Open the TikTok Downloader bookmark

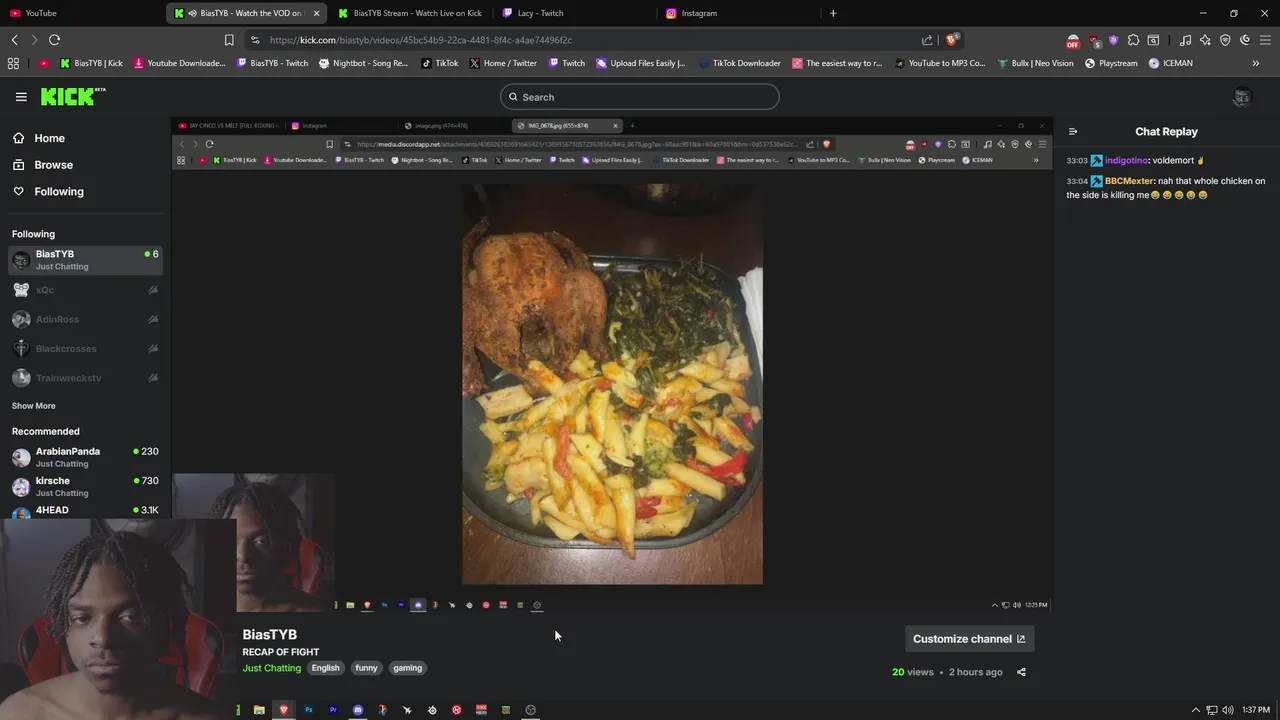point(740,63)
